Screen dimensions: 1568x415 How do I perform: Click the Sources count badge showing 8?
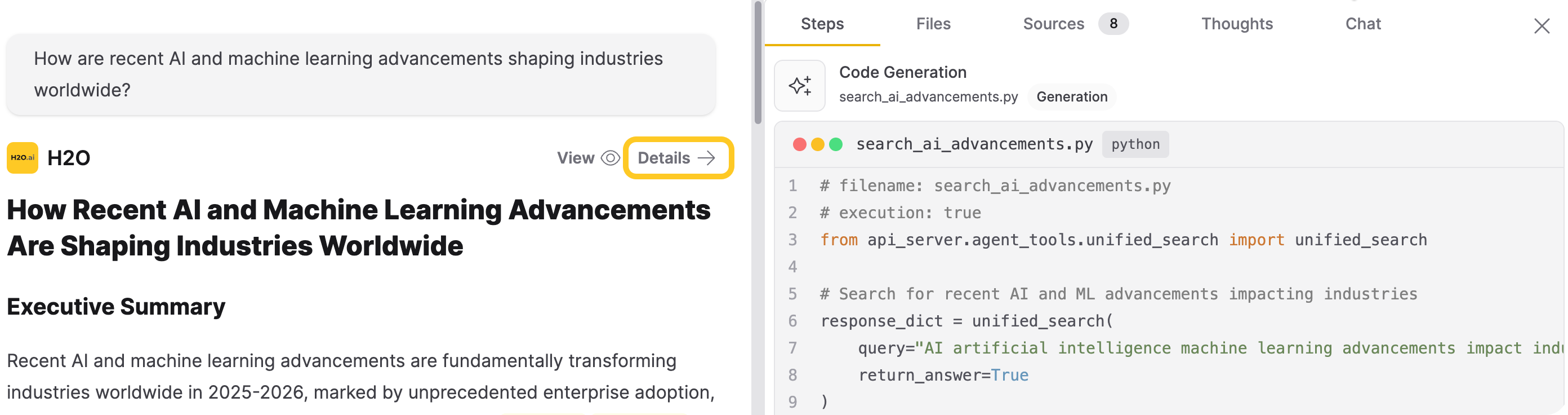coord(1113,24)
